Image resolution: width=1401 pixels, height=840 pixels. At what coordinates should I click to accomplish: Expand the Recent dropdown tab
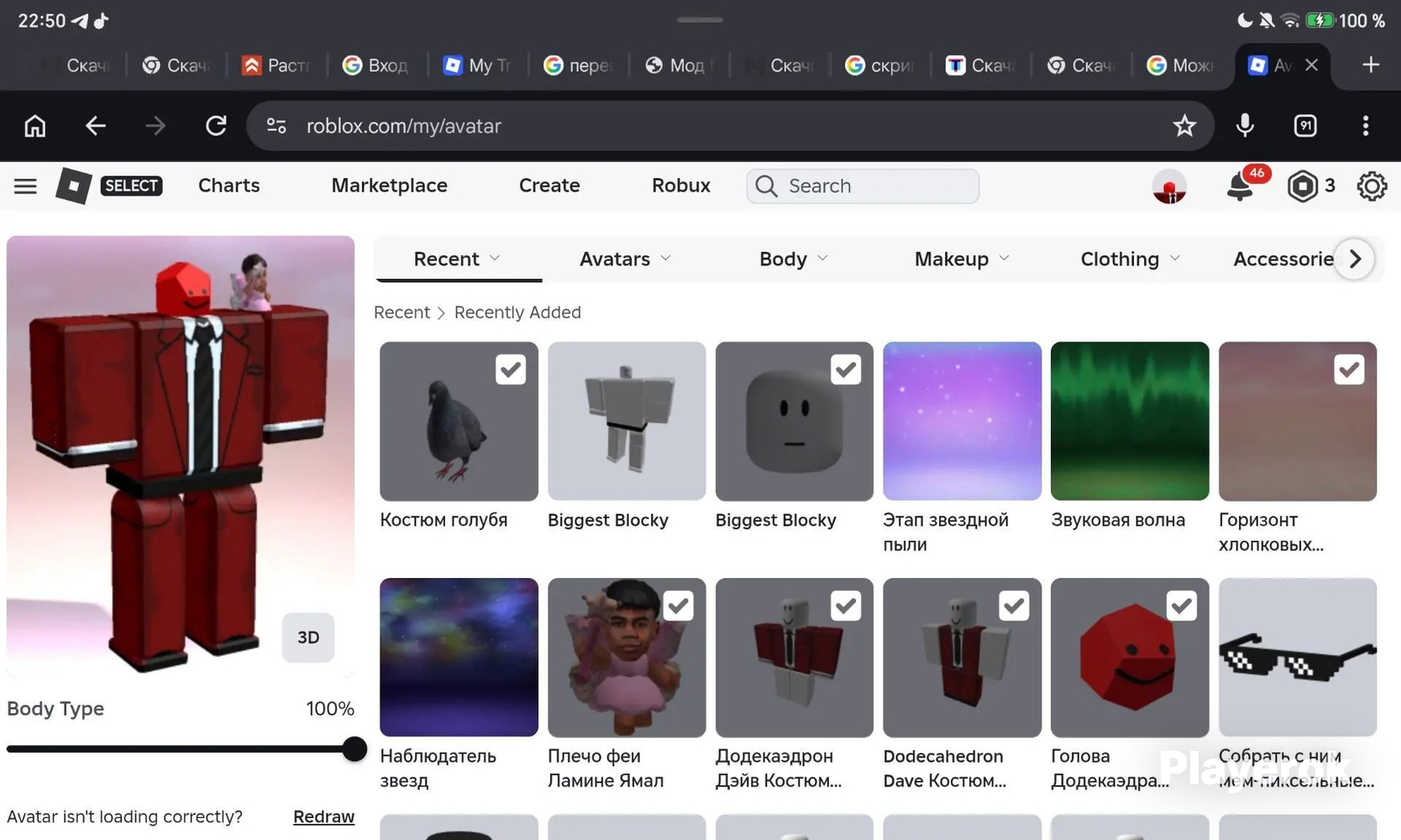[x=458, y=259]
